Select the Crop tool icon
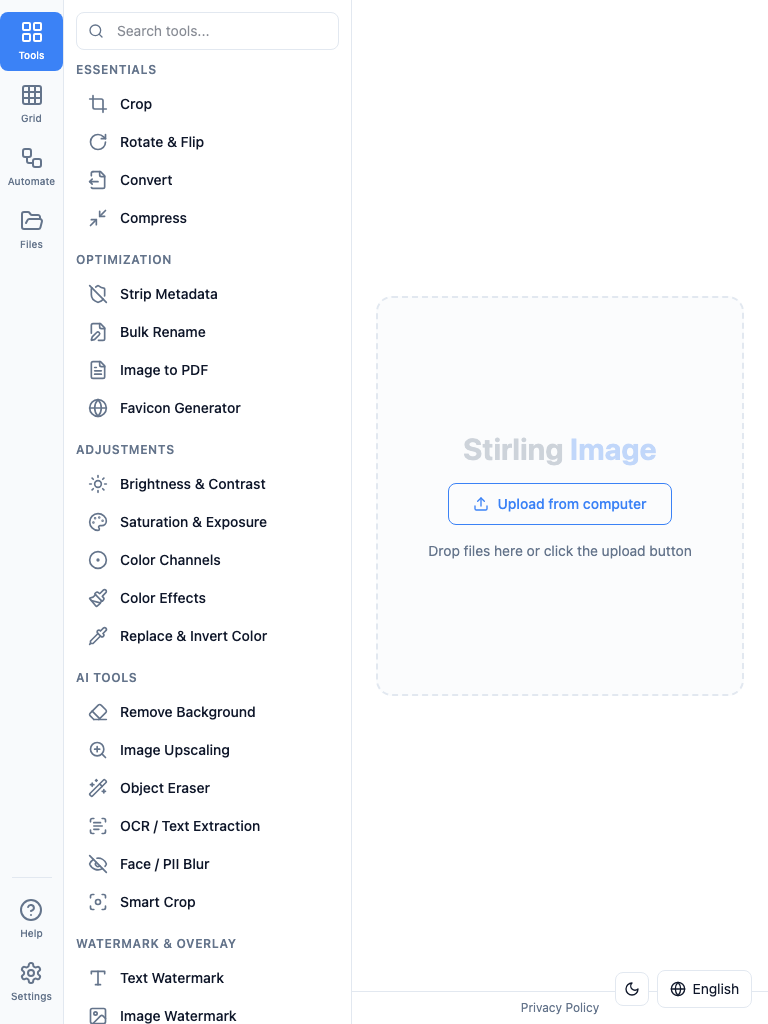 tap(98, 104)
